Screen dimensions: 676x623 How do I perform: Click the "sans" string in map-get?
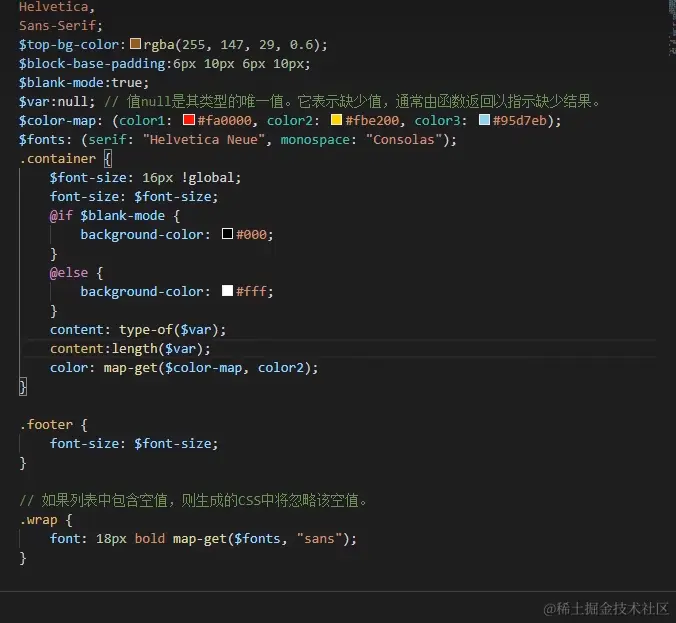coord(319,538)
